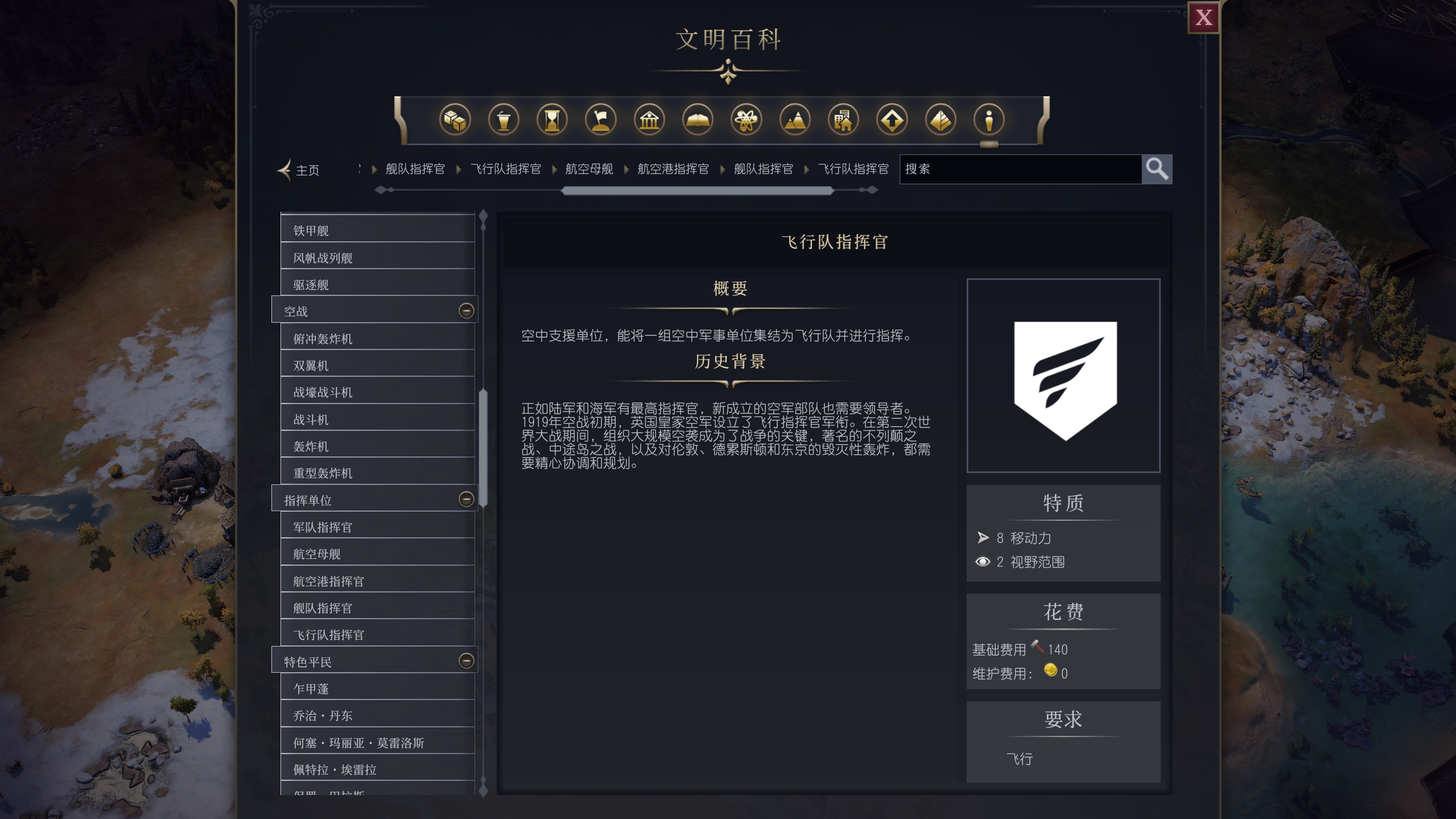Screen dimensions: 1456x819
Task: Click the breadcrumb horizontal scrollbar
Action: point(697,191)
